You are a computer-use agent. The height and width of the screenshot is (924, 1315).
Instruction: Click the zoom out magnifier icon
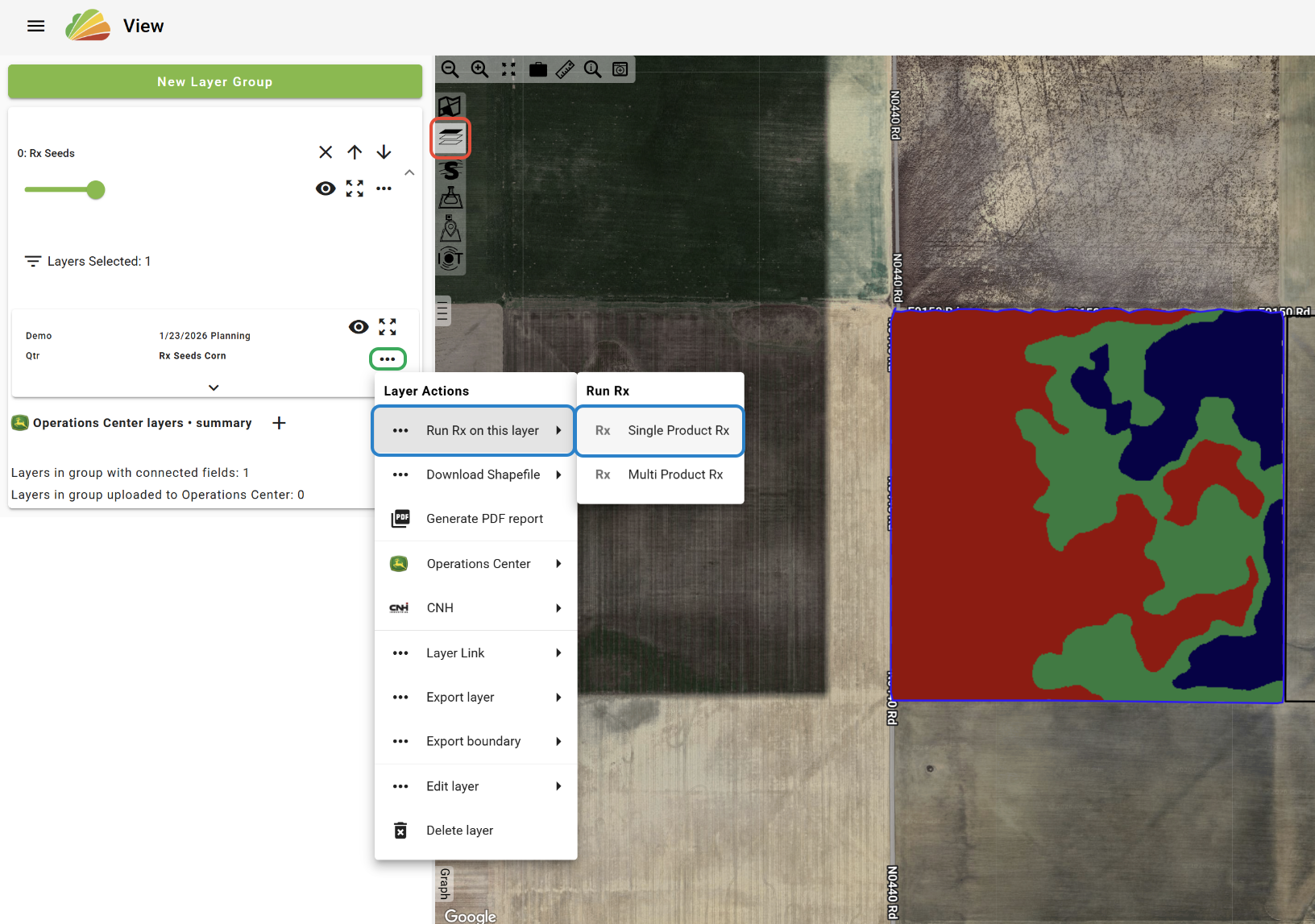tap(450, 69)
